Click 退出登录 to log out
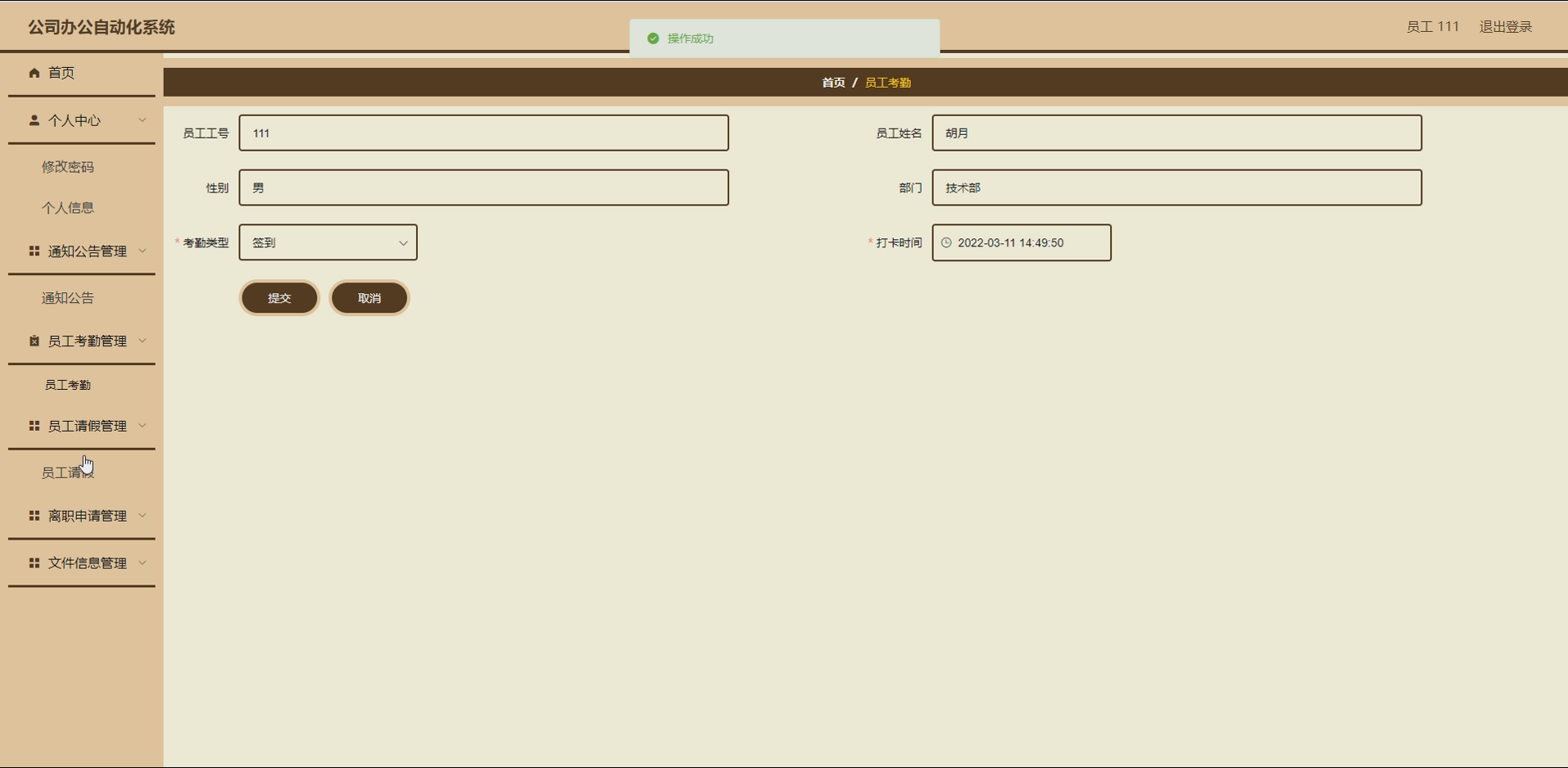 coord(1506,27)
